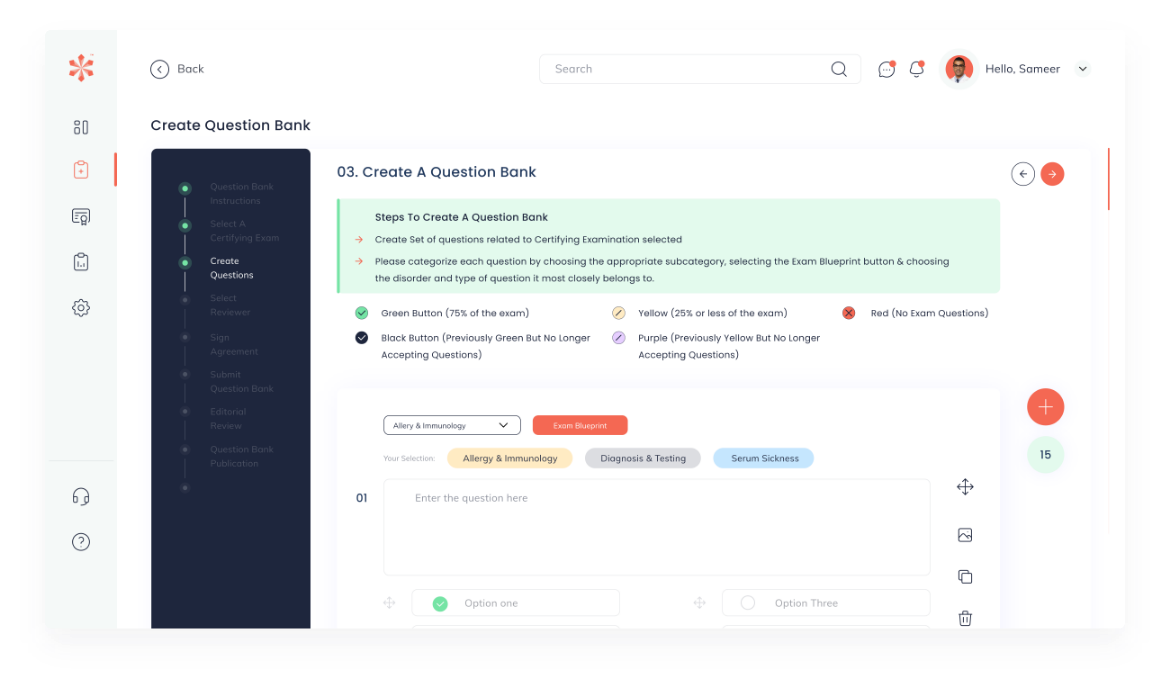Open the Allergy & Immunology dropdown
This screenshot has height=689, width=1170.
pos(451,425)
